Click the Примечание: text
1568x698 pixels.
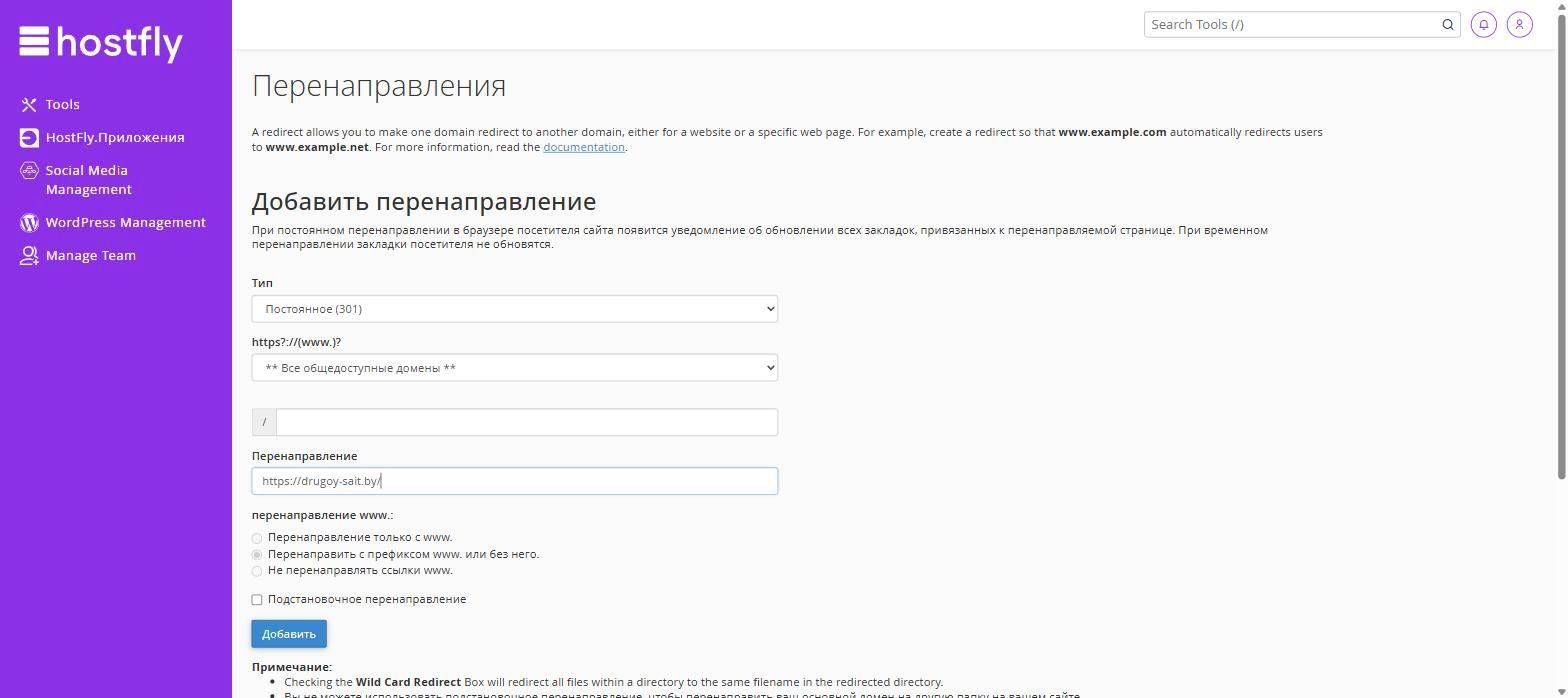[292, 667]
